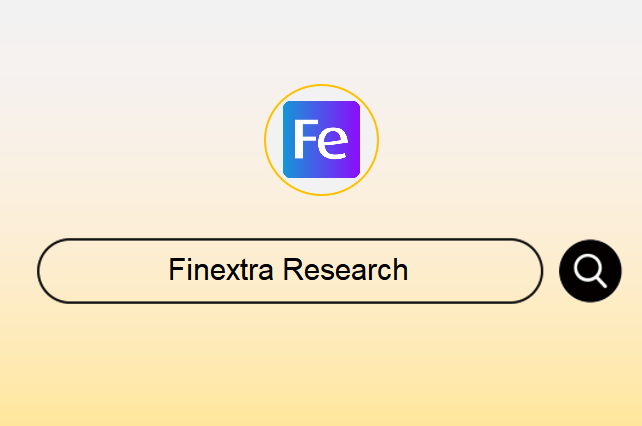Click the word Research in the search box
The image size is (642, 426).
[x=346, y=270]
